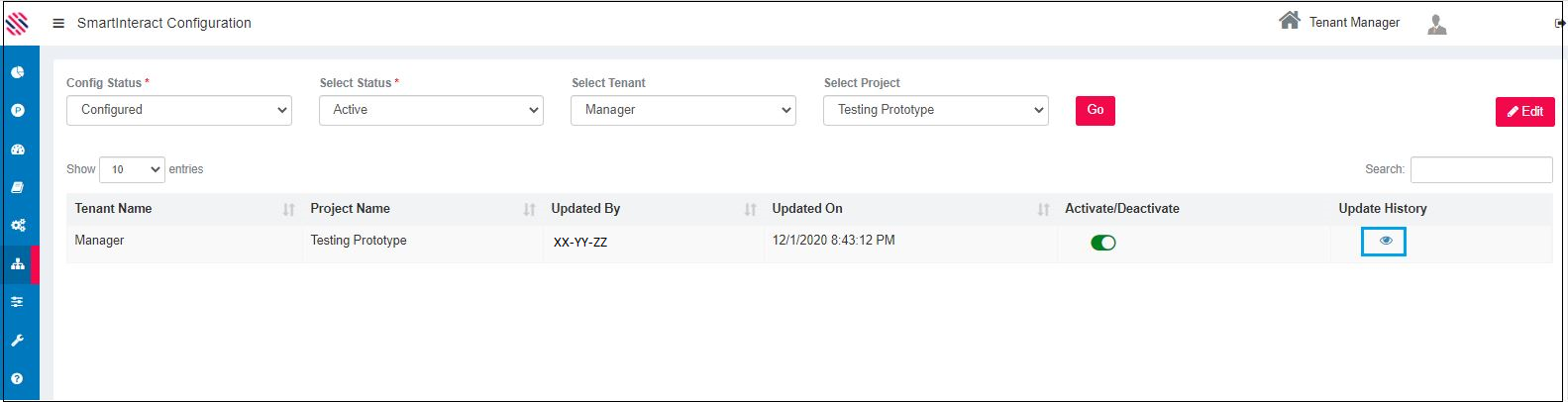1568x402 pixels.
Task: Open the wrench tools sidebar icon
Action: pyautogui.click(x=18, y=341)
